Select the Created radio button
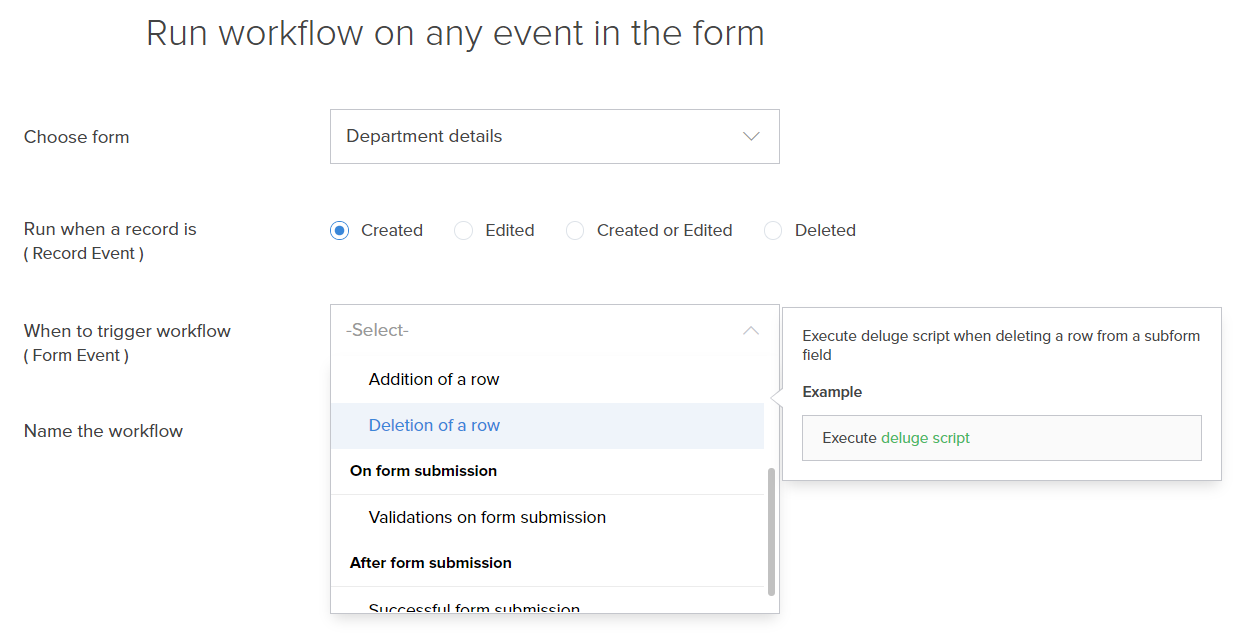1251x637 pixels. [340, 231]
